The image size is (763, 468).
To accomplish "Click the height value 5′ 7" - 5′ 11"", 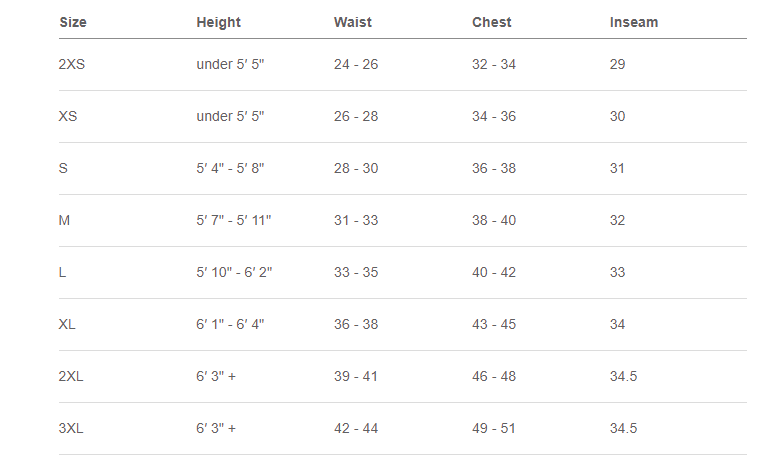I will point(233,220).
